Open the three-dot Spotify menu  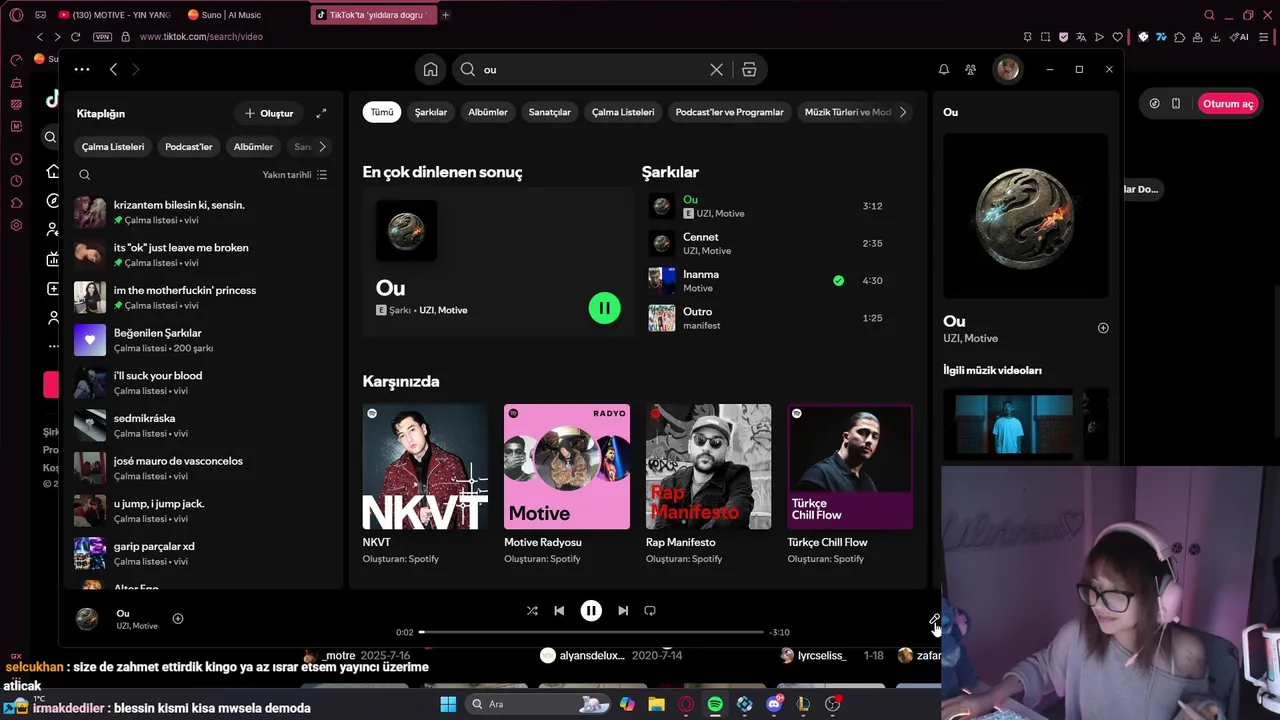(82, 69)
